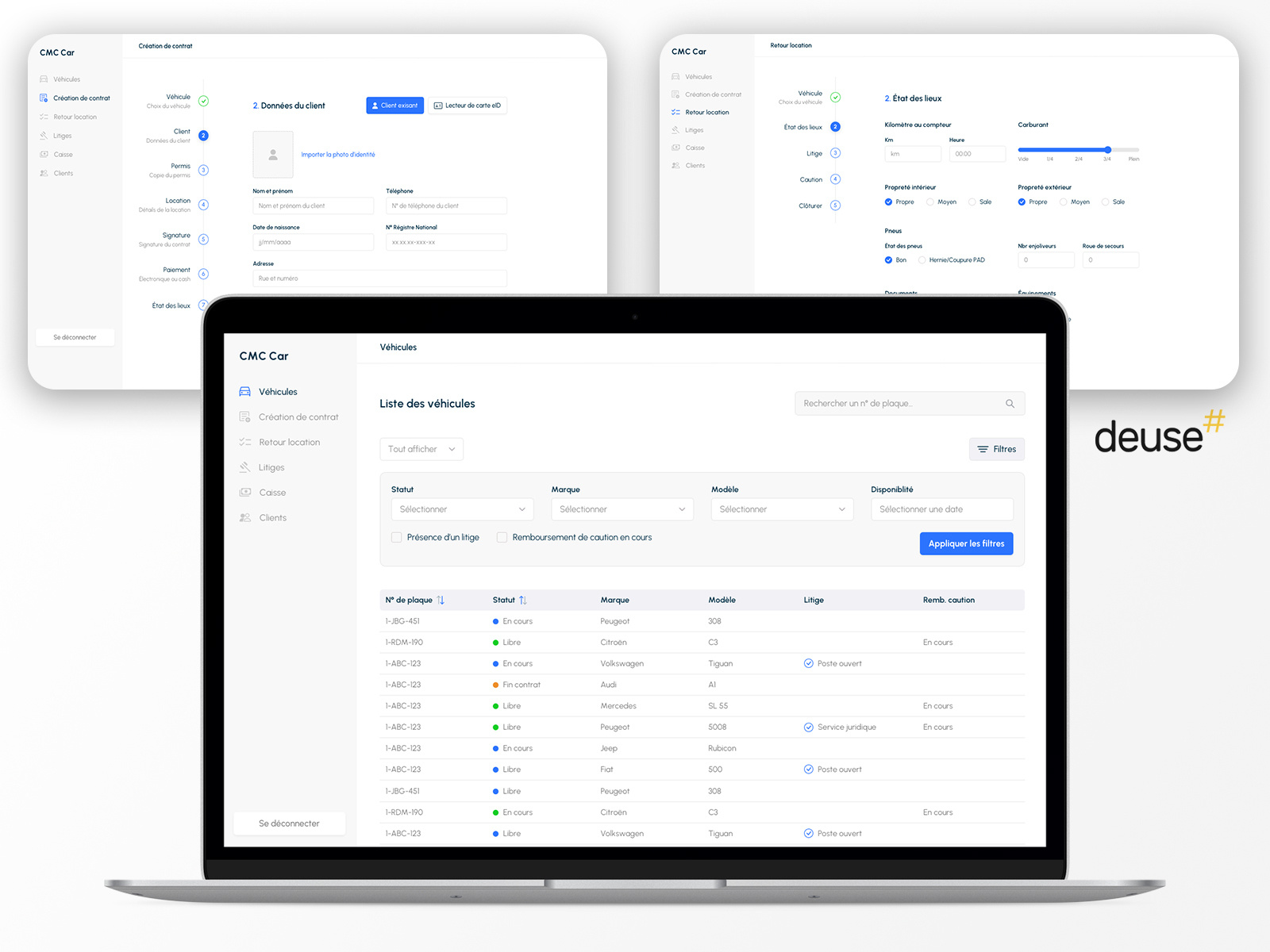Select the Véhicules sidebar icon
1270x952 pixels.
[x=246, y=391]
